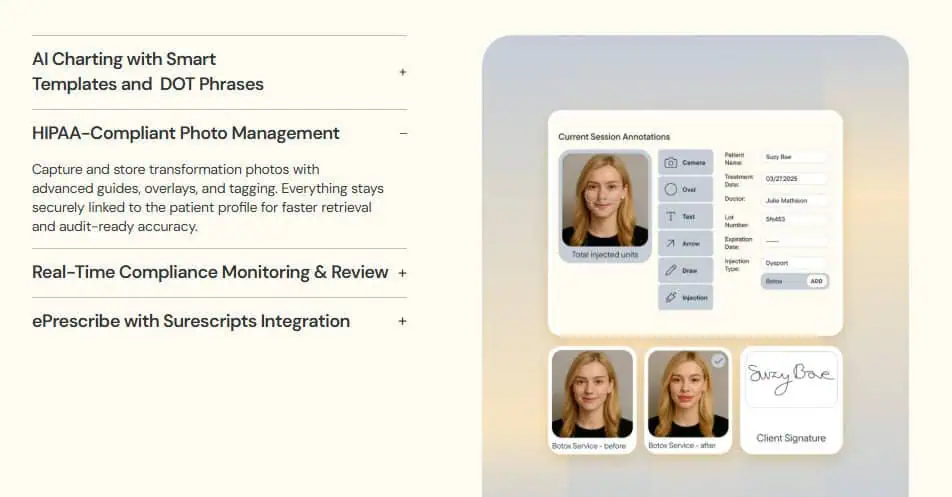Click the ADD button beside Botox

click(x=816, y=282)
